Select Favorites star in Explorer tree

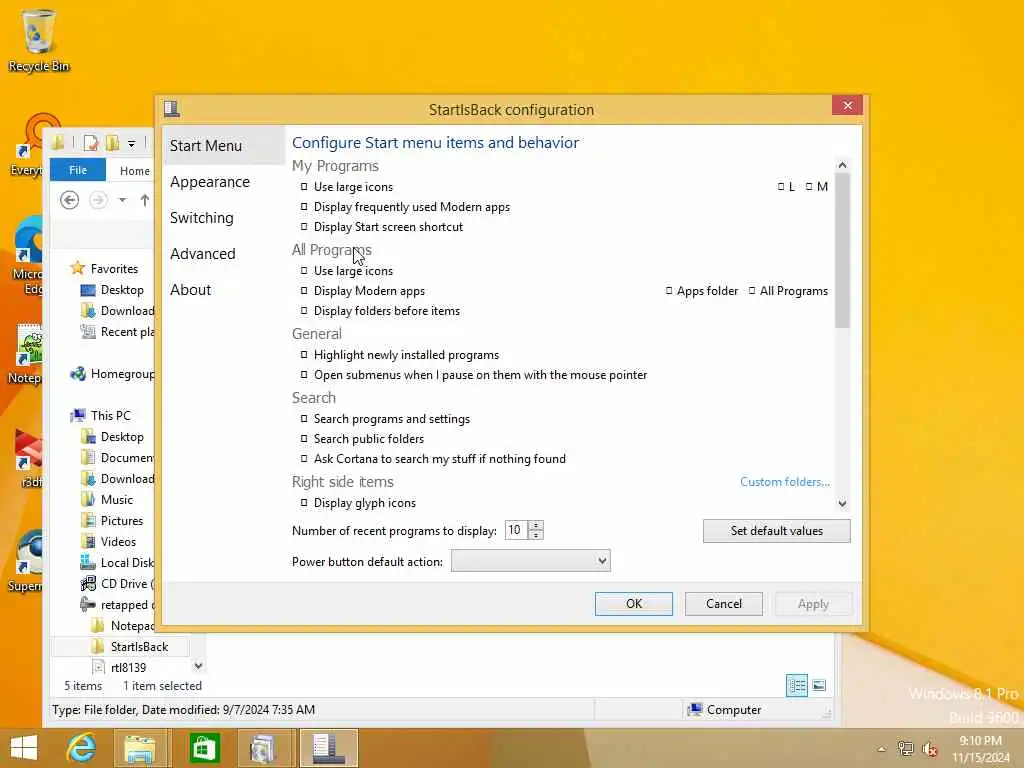point(78,268)
